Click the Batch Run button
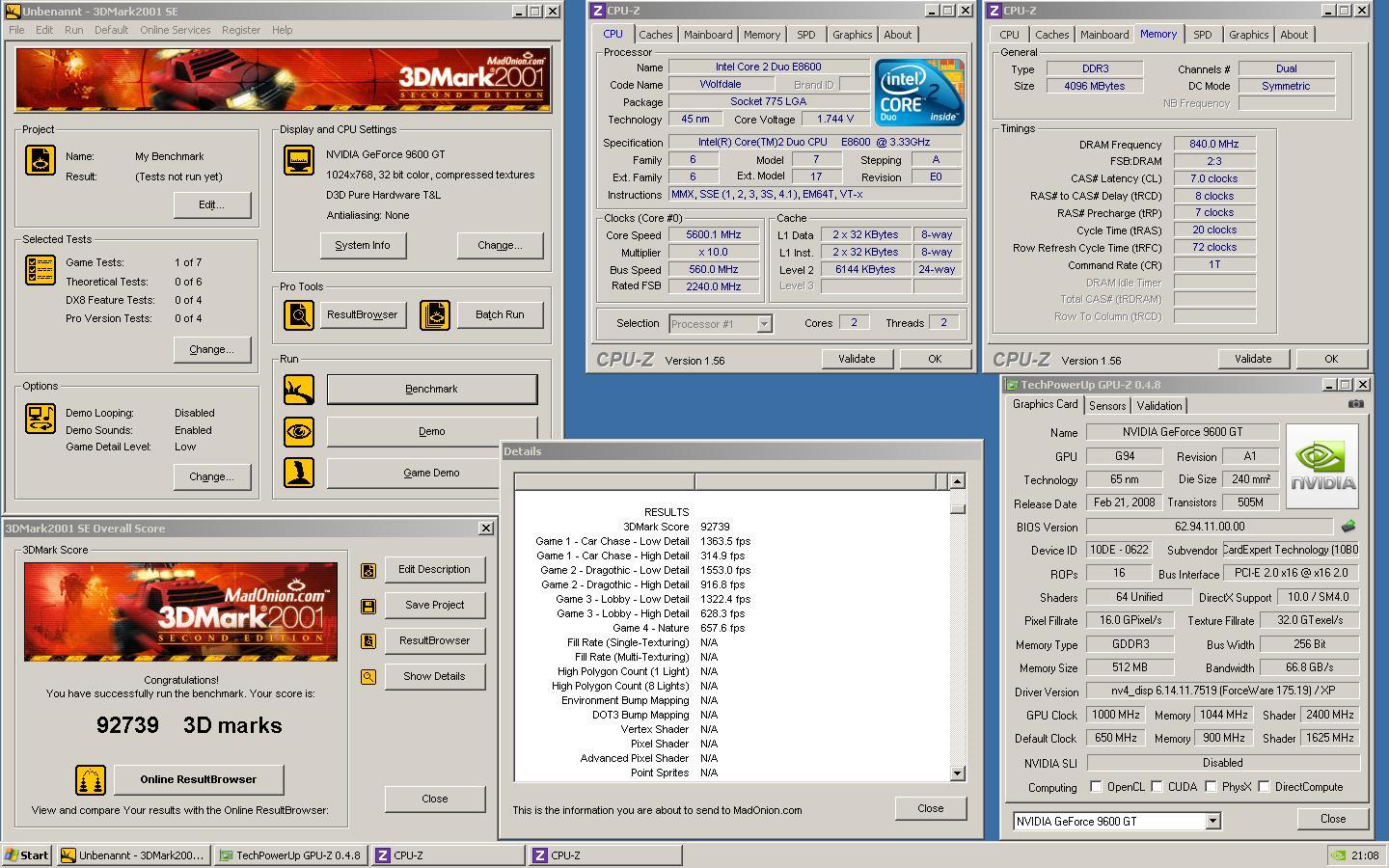 pos(500,314)
